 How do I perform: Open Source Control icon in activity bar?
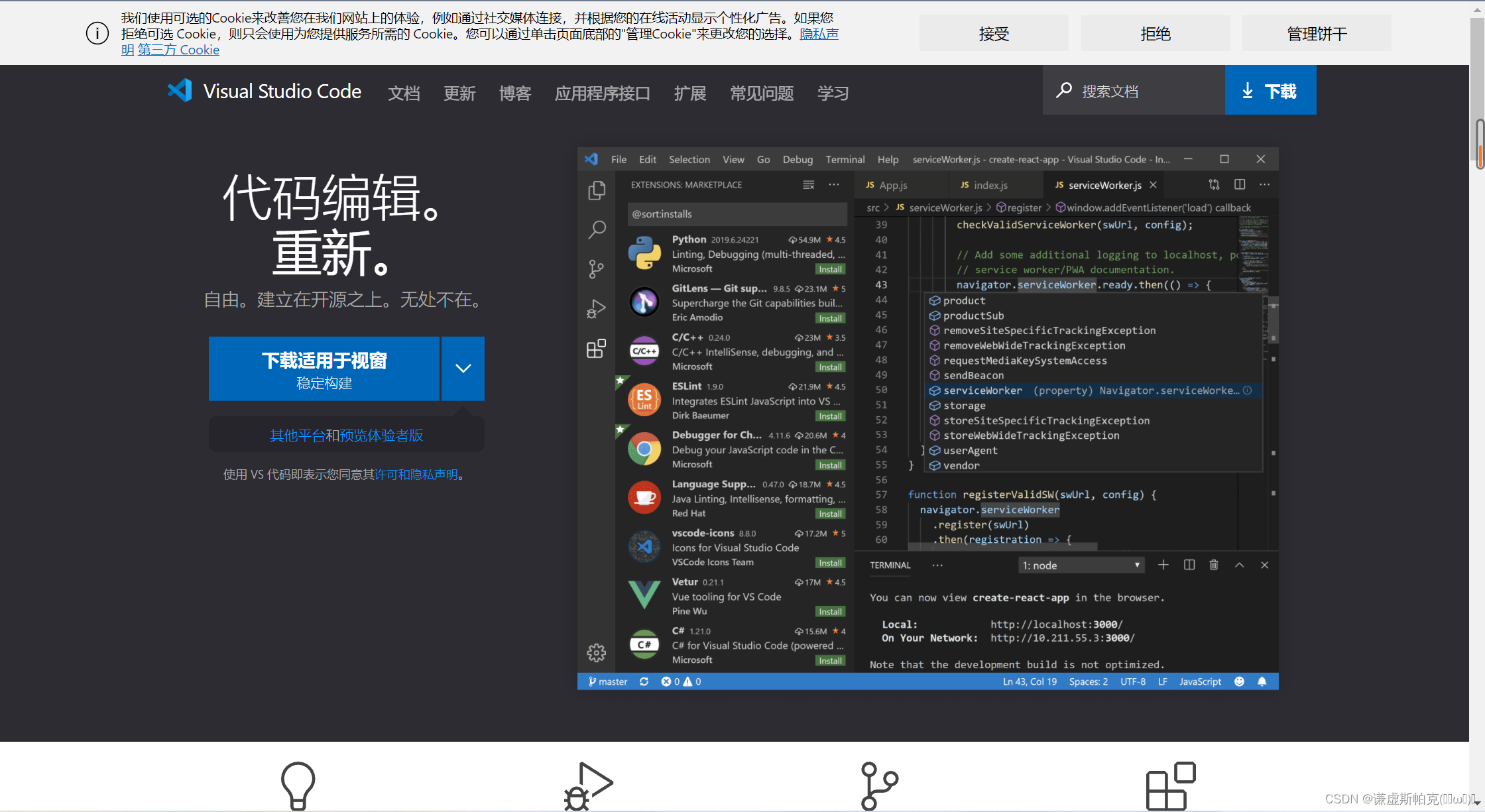597,269
